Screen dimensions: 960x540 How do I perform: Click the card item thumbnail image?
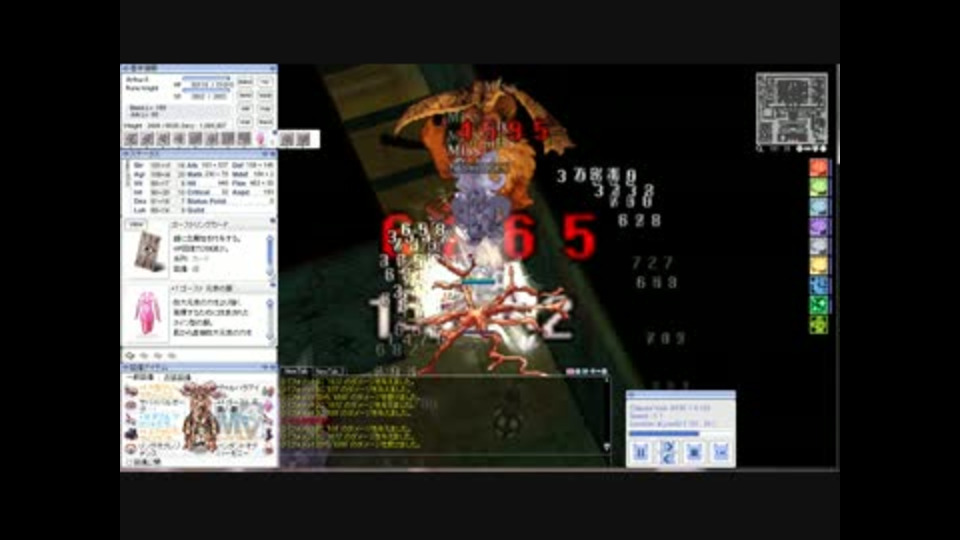[147, 252]
